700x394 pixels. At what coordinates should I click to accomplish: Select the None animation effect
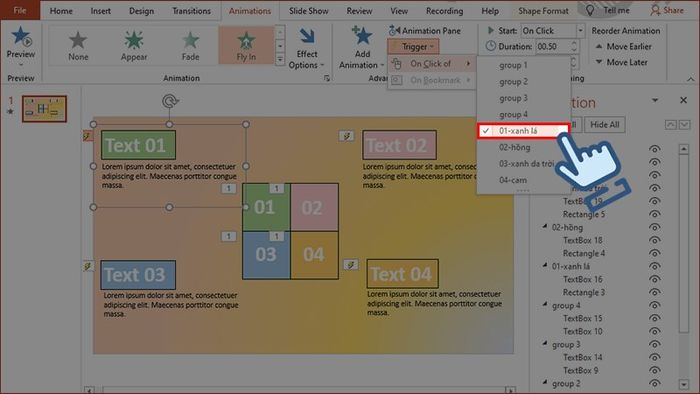pyautogui.click(x=78, y=46)
